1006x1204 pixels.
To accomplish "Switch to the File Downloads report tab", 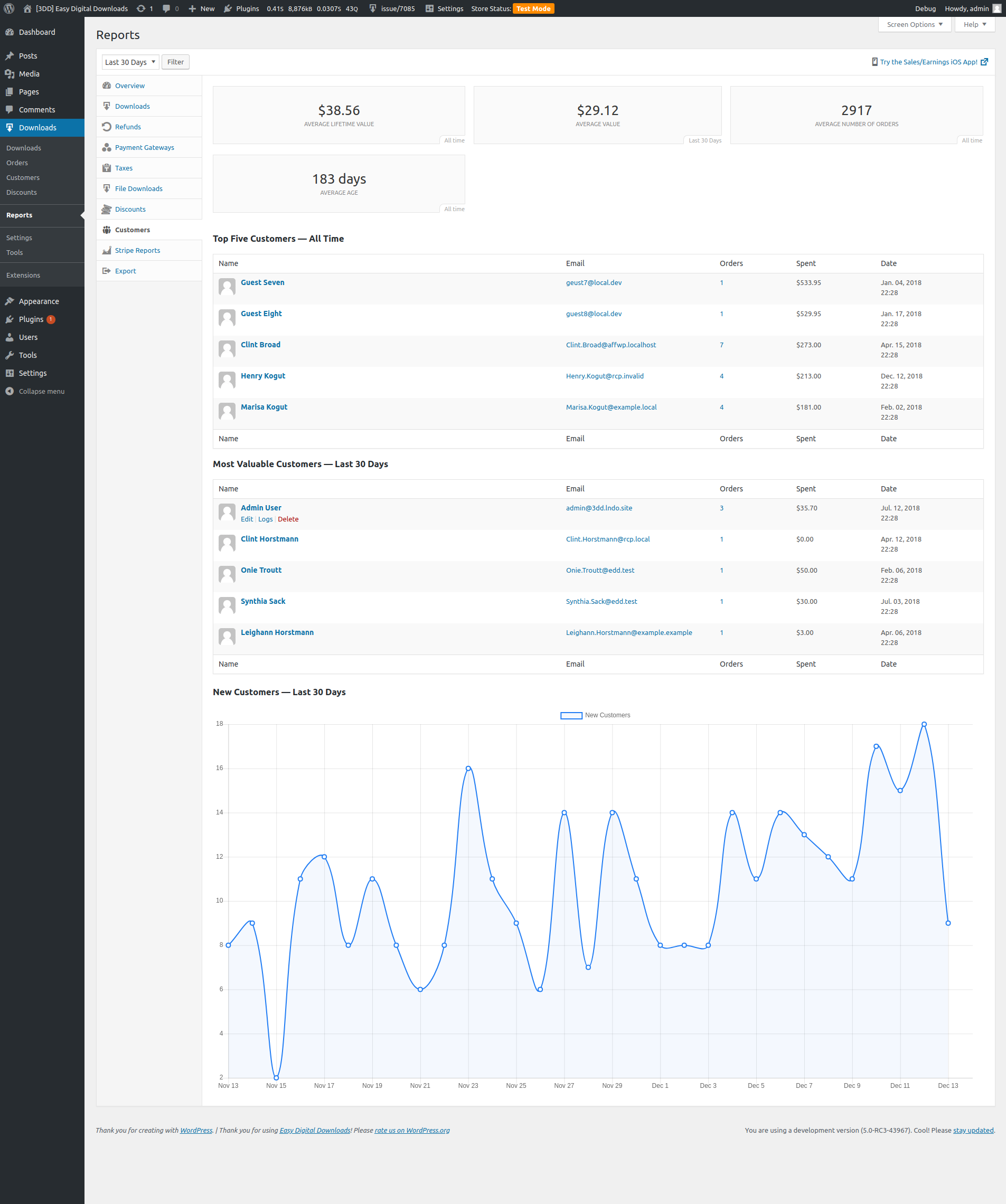I will point(138,188).
